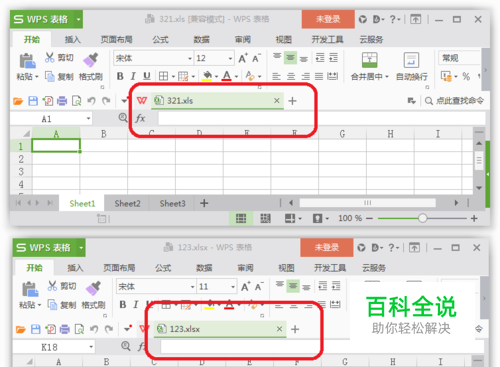Select the 321.xls document tab
The image size is (500, 367).
coord(217,101)
